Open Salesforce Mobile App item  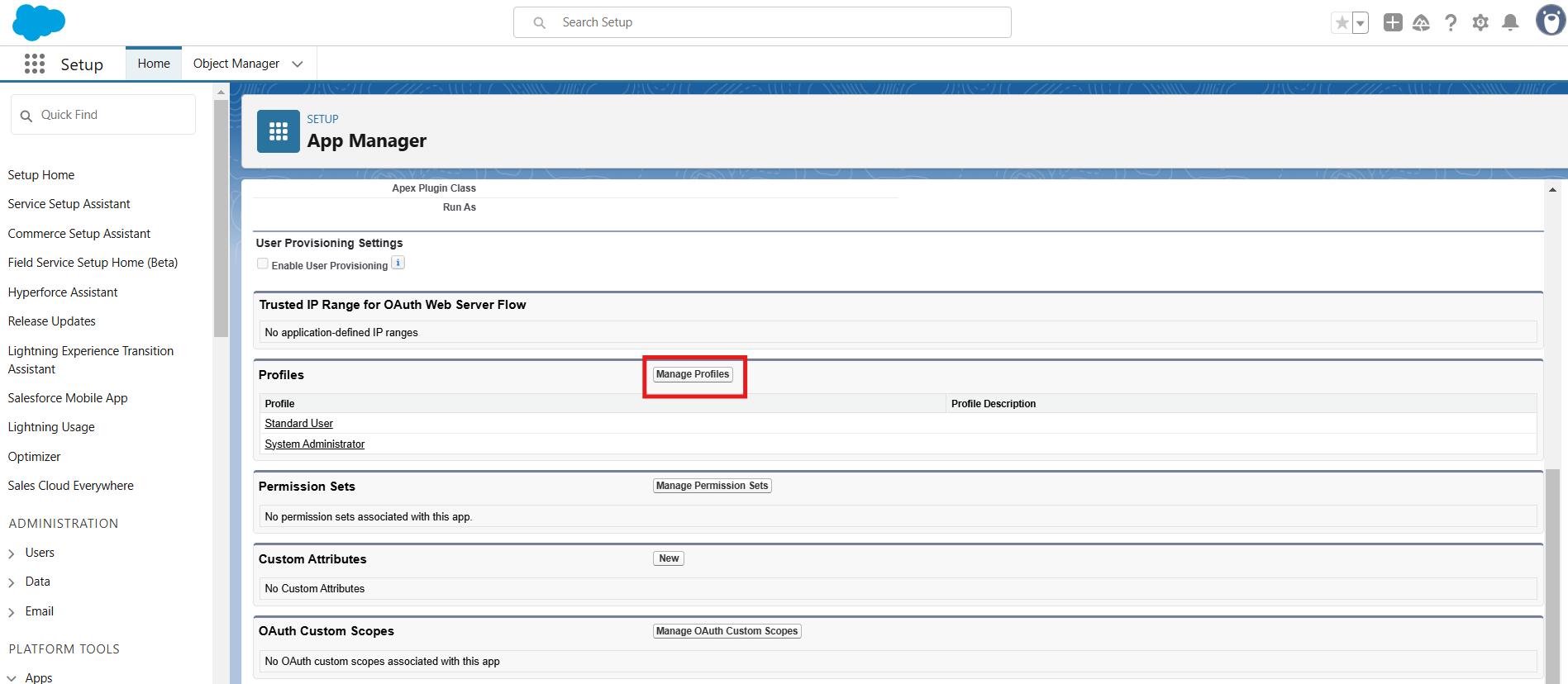pyautogui.click(x=68, y=398)
